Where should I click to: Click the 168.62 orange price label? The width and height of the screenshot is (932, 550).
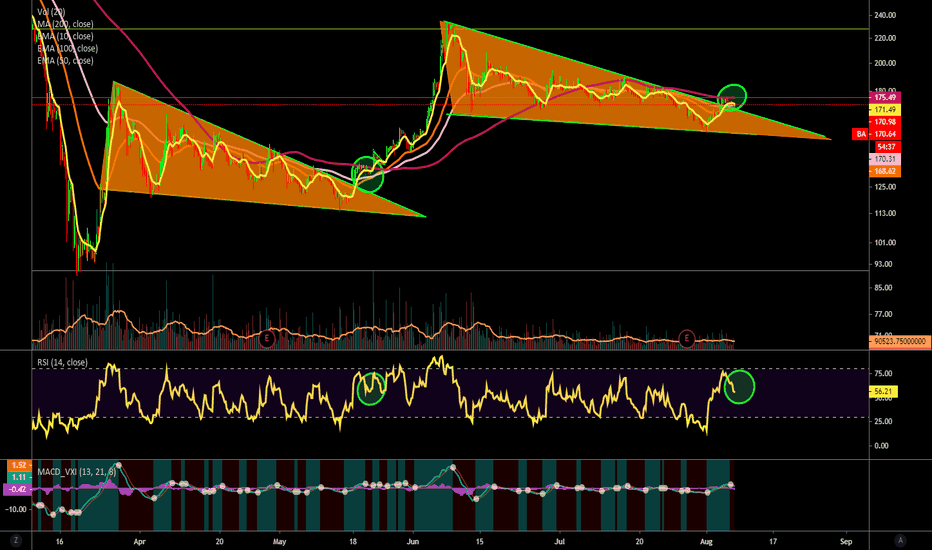(x=885, y=171)
